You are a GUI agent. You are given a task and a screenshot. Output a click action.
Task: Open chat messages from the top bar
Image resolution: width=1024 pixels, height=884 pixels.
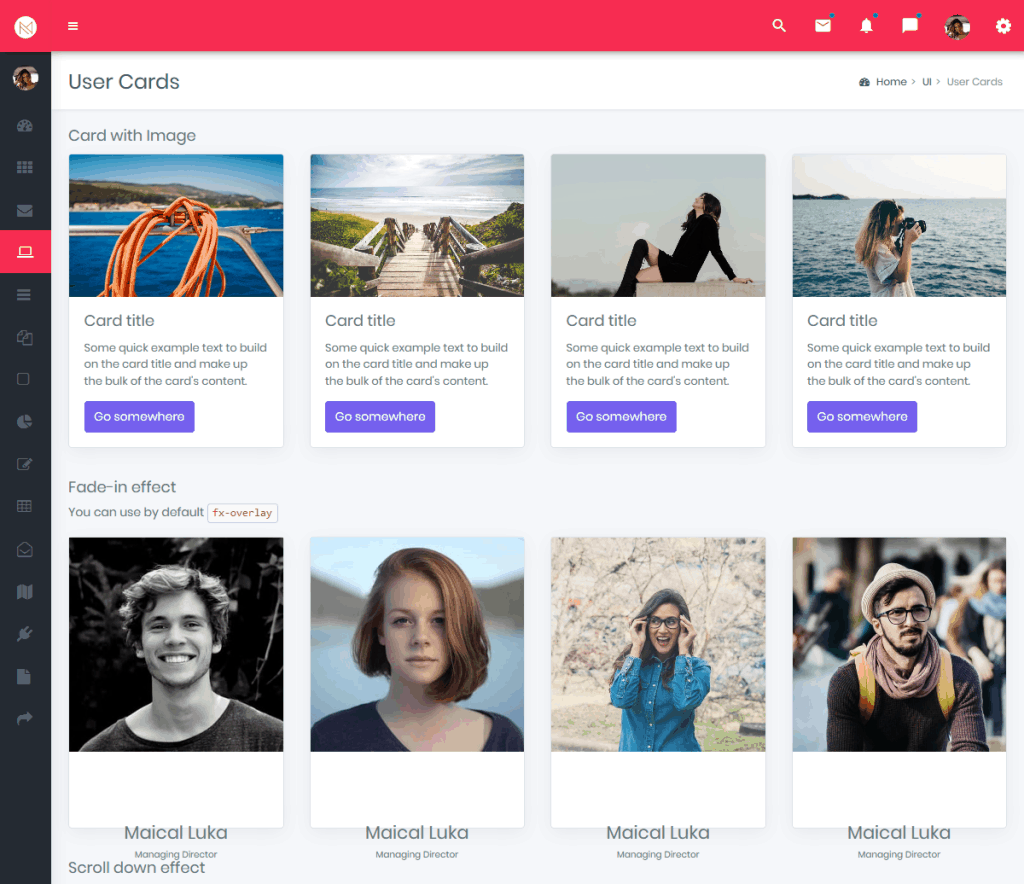909,26
